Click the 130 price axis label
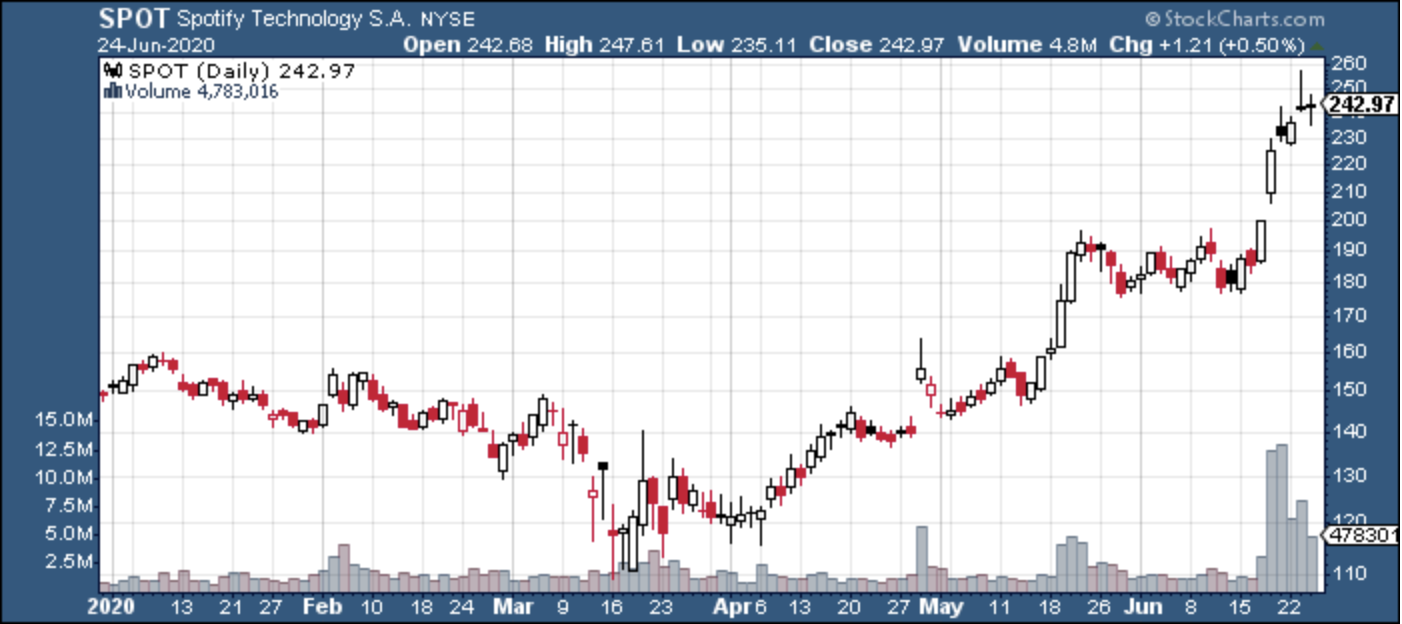 [1350, 476]
